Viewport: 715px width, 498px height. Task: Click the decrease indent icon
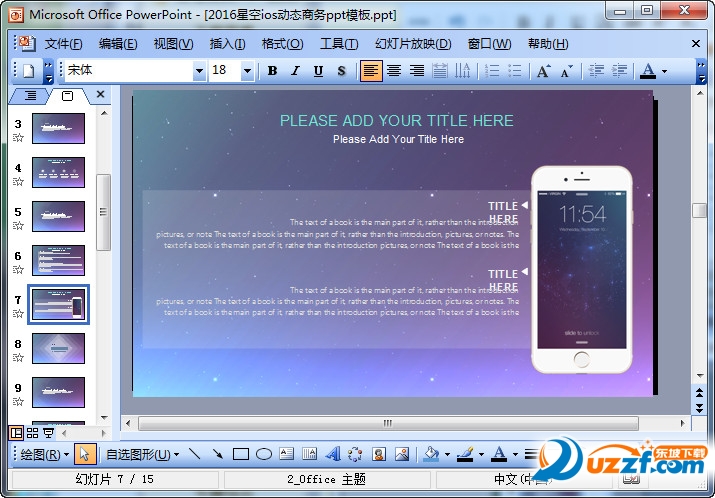pyautogui.click(x=596, y=71)
